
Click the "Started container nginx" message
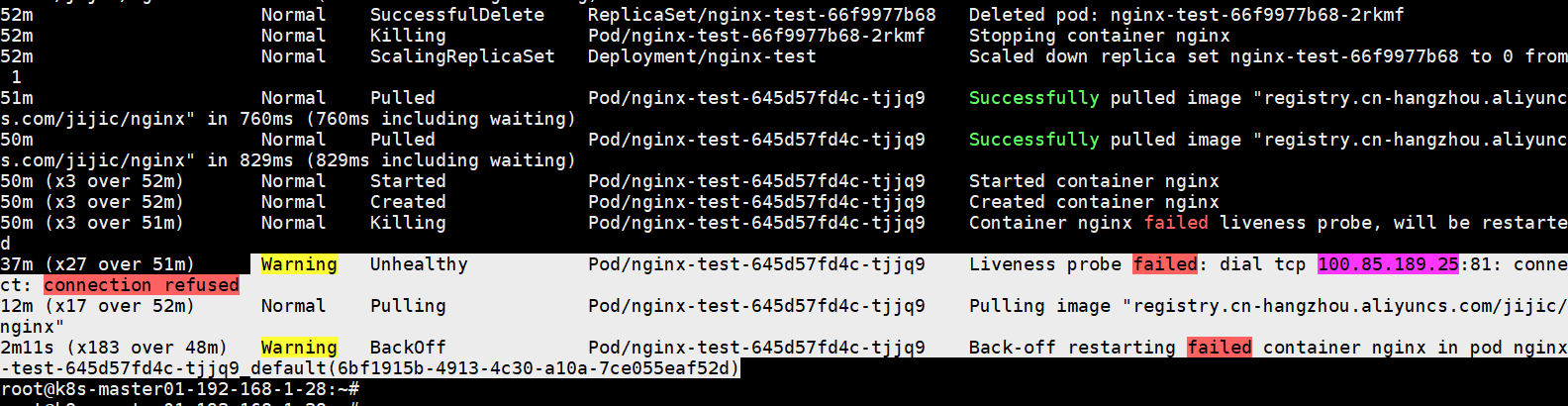1094,181
